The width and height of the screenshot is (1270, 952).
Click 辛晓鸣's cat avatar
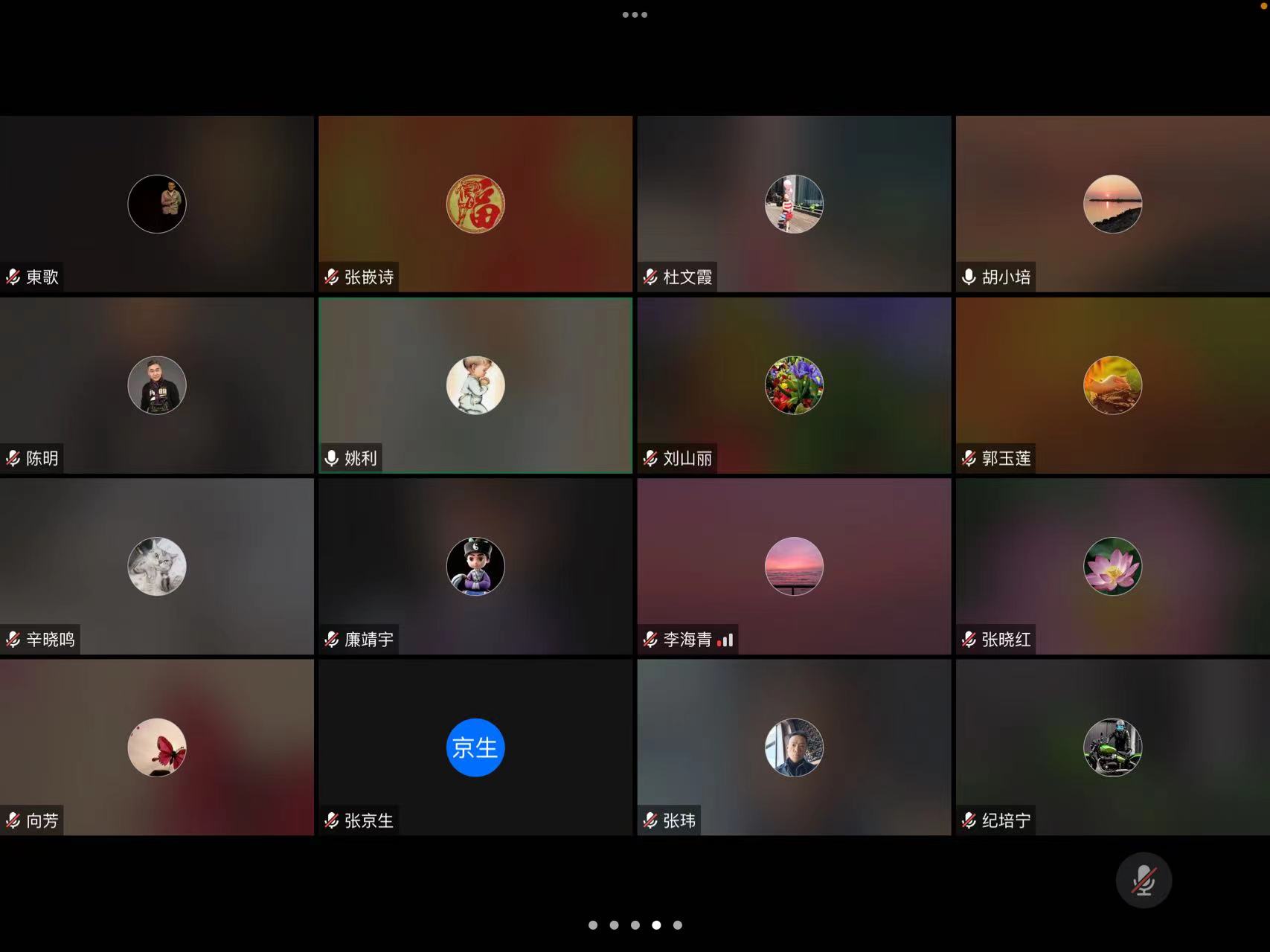[157, 566]
